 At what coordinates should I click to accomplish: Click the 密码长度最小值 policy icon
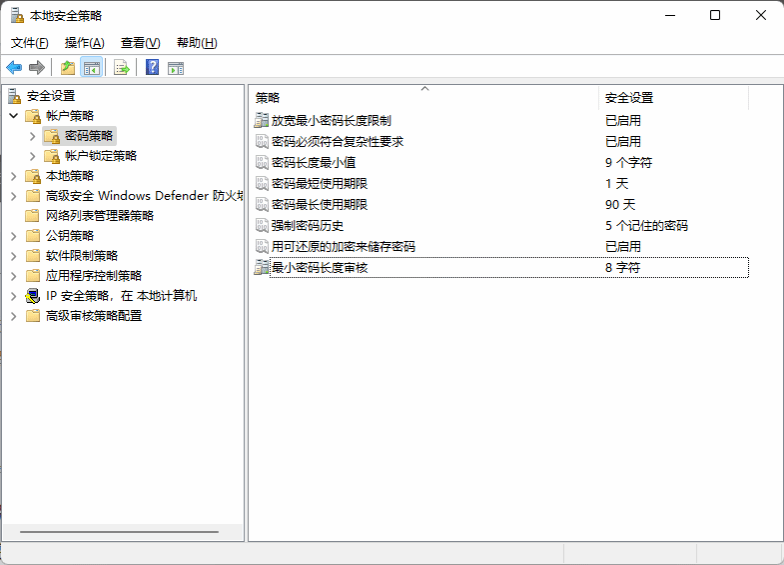(262, 162)
